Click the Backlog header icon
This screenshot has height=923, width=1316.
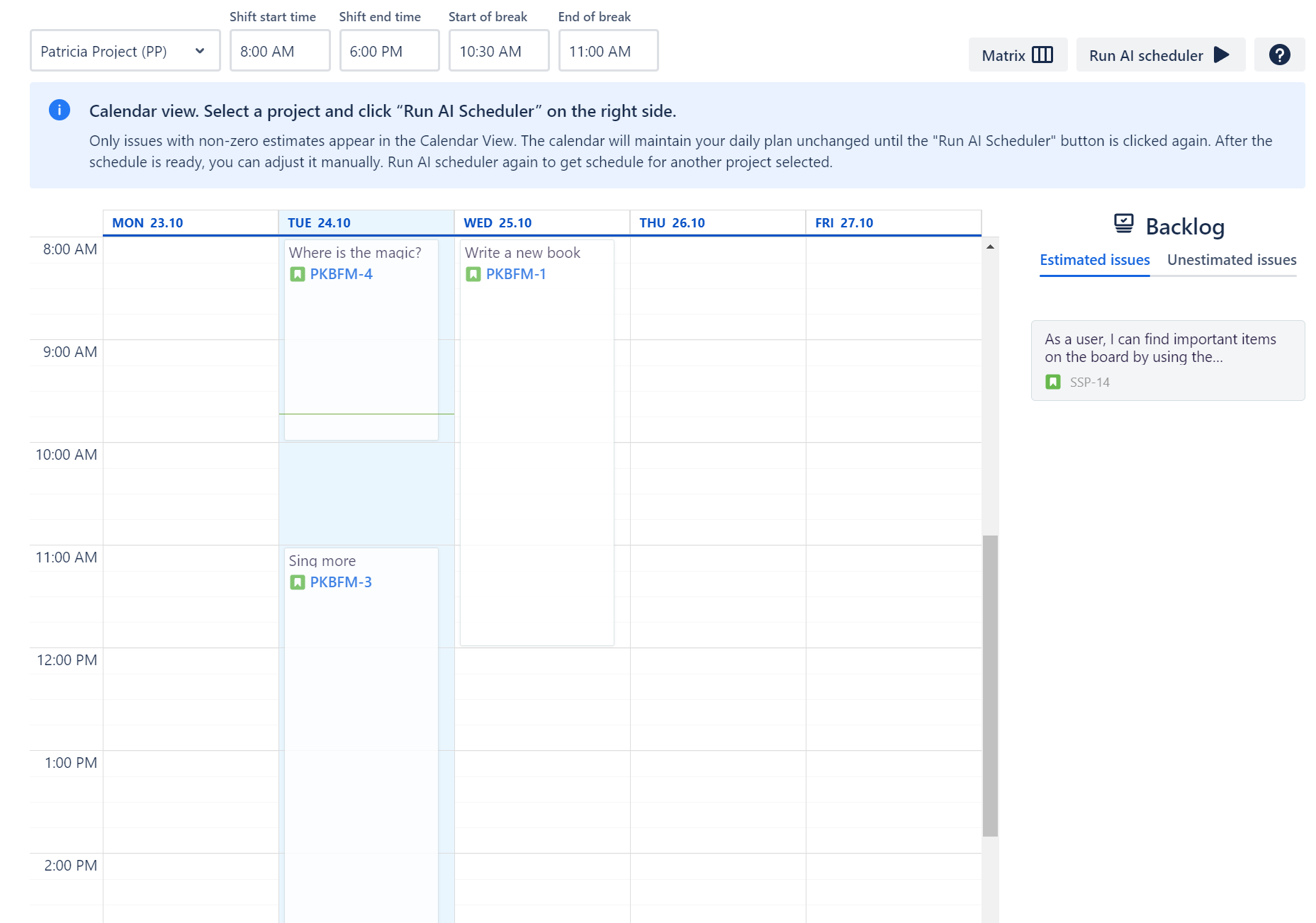click(1124, 223)
